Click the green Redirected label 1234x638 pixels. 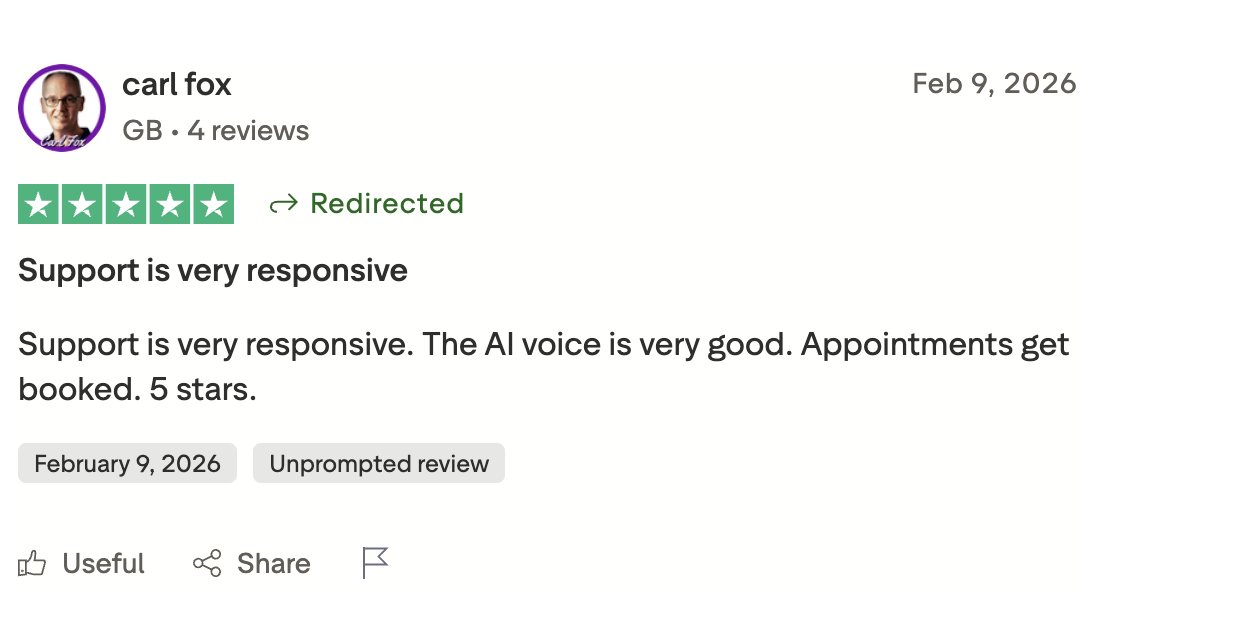click(x=387, y=204)
